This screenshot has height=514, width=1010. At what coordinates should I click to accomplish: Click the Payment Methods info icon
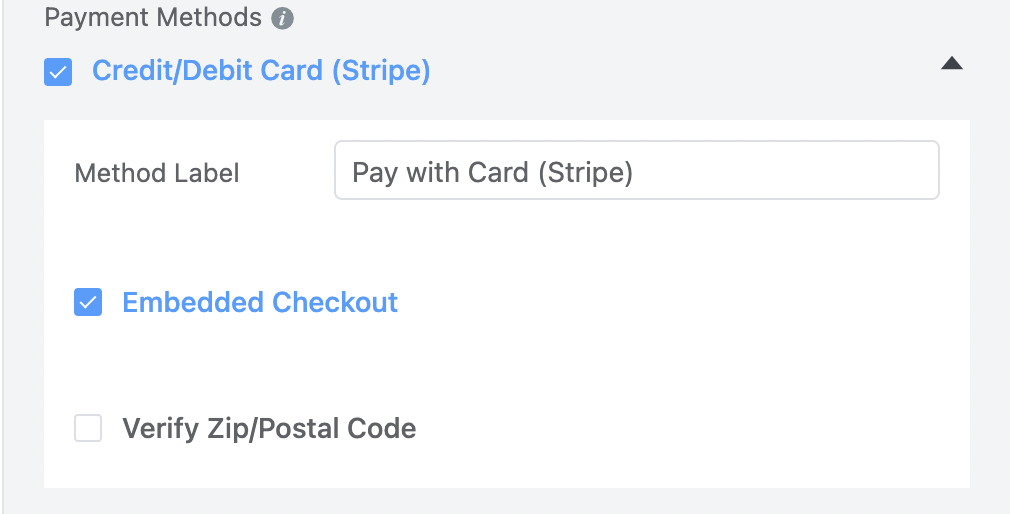282,19
